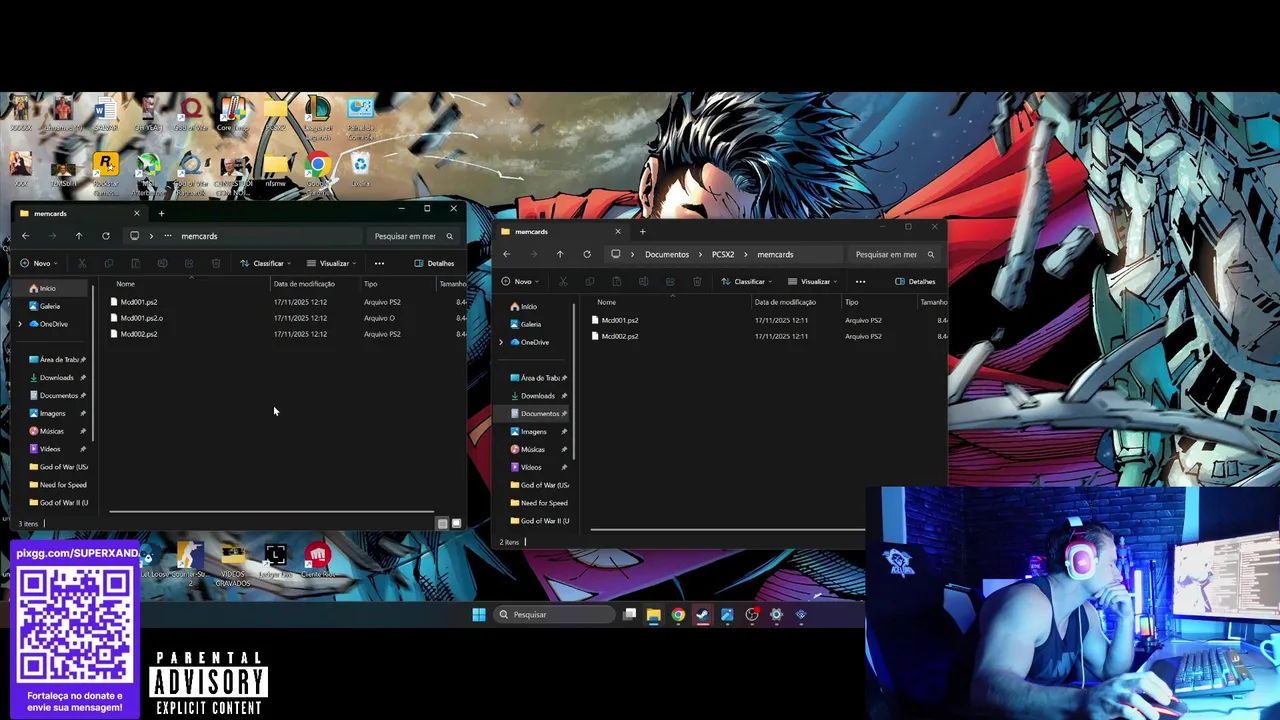Open the more options ellipsis in left window
1280x720 pixels.
tap(379, 263)
